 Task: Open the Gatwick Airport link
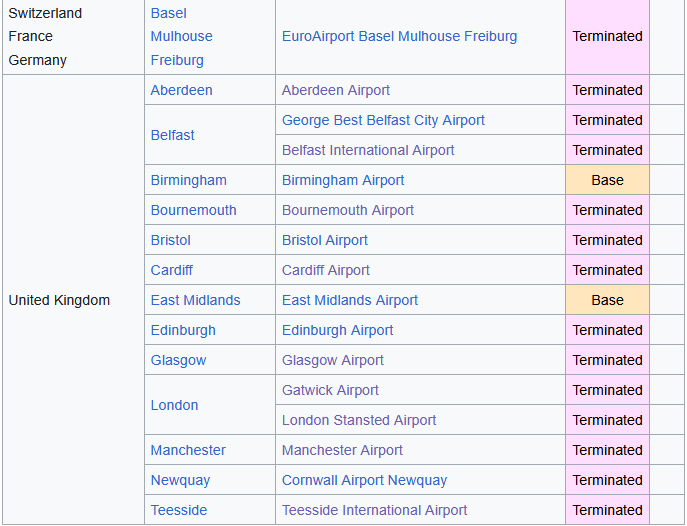[x=330, y=390]
